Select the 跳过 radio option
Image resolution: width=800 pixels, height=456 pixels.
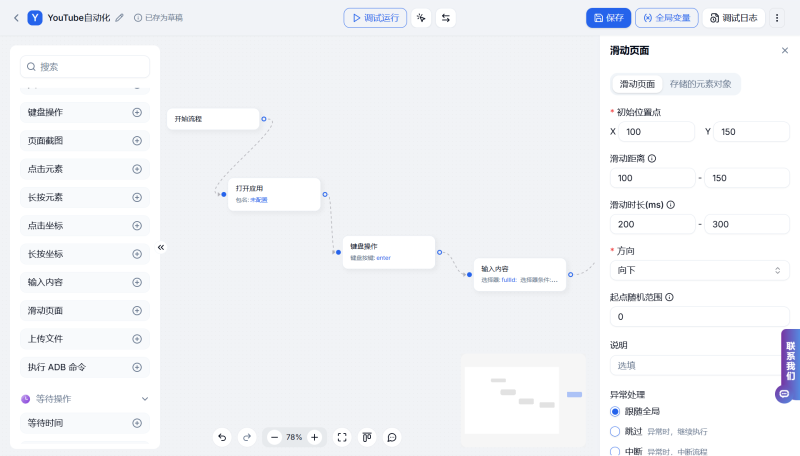tap(615, 431)
